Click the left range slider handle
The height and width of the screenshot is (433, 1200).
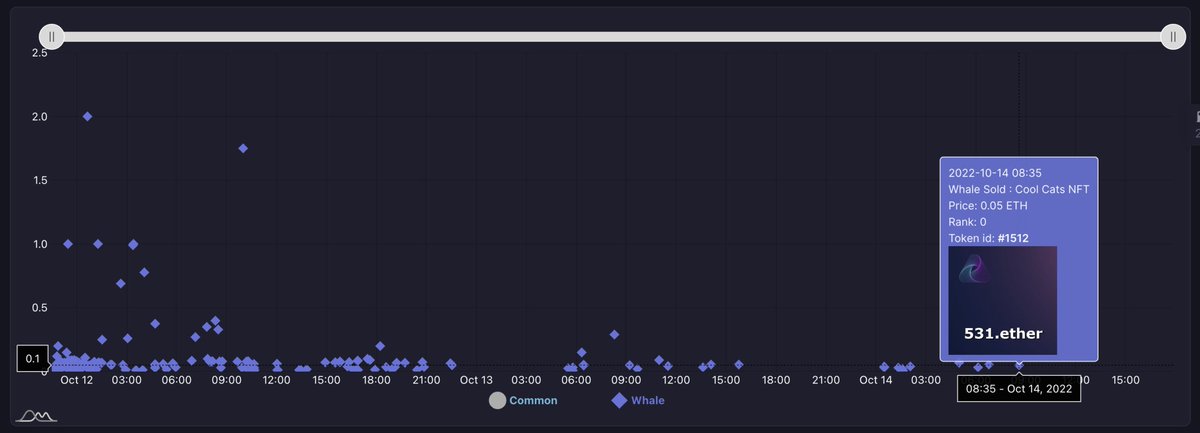point(52,37)
